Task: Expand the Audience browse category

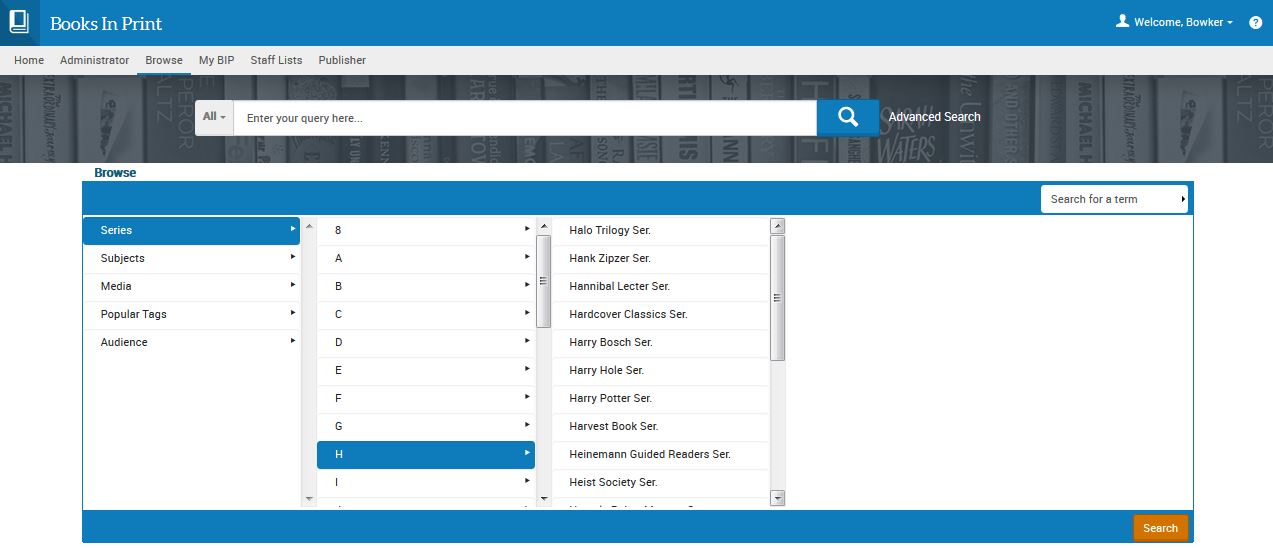Action: point(191,342)
